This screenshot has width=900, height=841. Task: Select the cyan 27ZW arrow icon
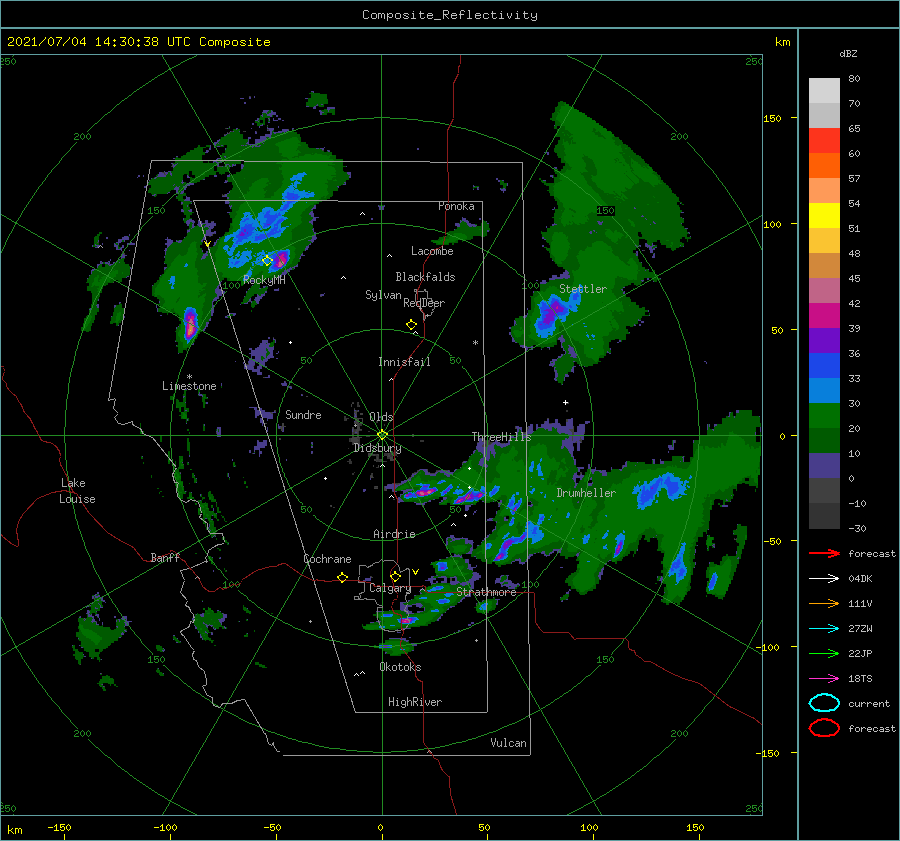pos(824,628)
